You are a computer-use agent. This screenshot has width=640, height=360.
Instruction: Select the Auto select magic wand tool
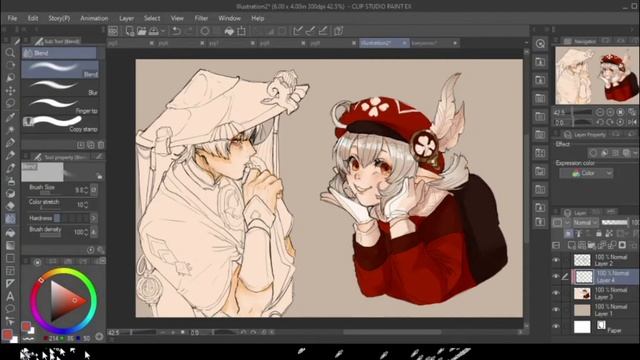click(x=10, y=130)
